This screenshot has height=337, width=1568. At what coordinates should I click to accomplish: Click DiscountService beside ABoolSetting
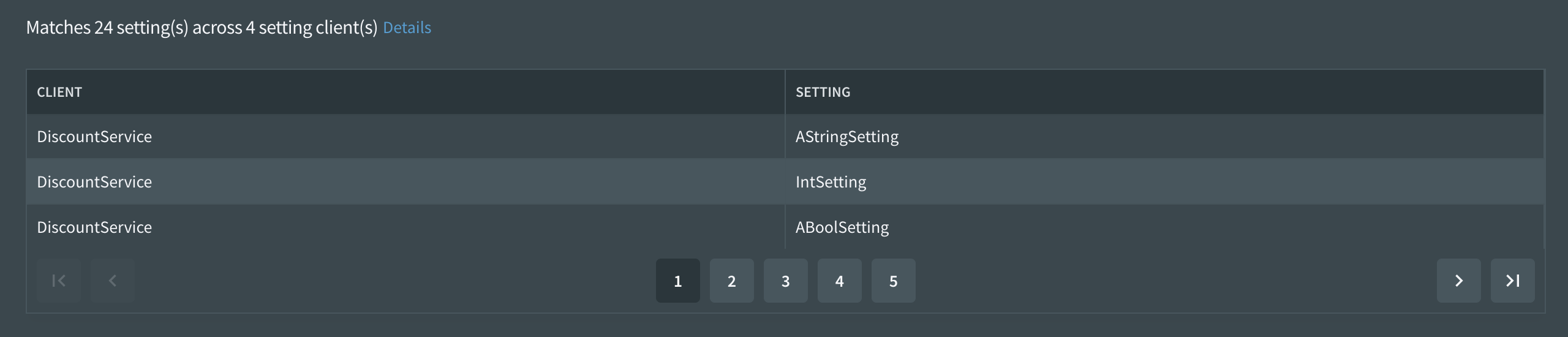pos(94,227)
